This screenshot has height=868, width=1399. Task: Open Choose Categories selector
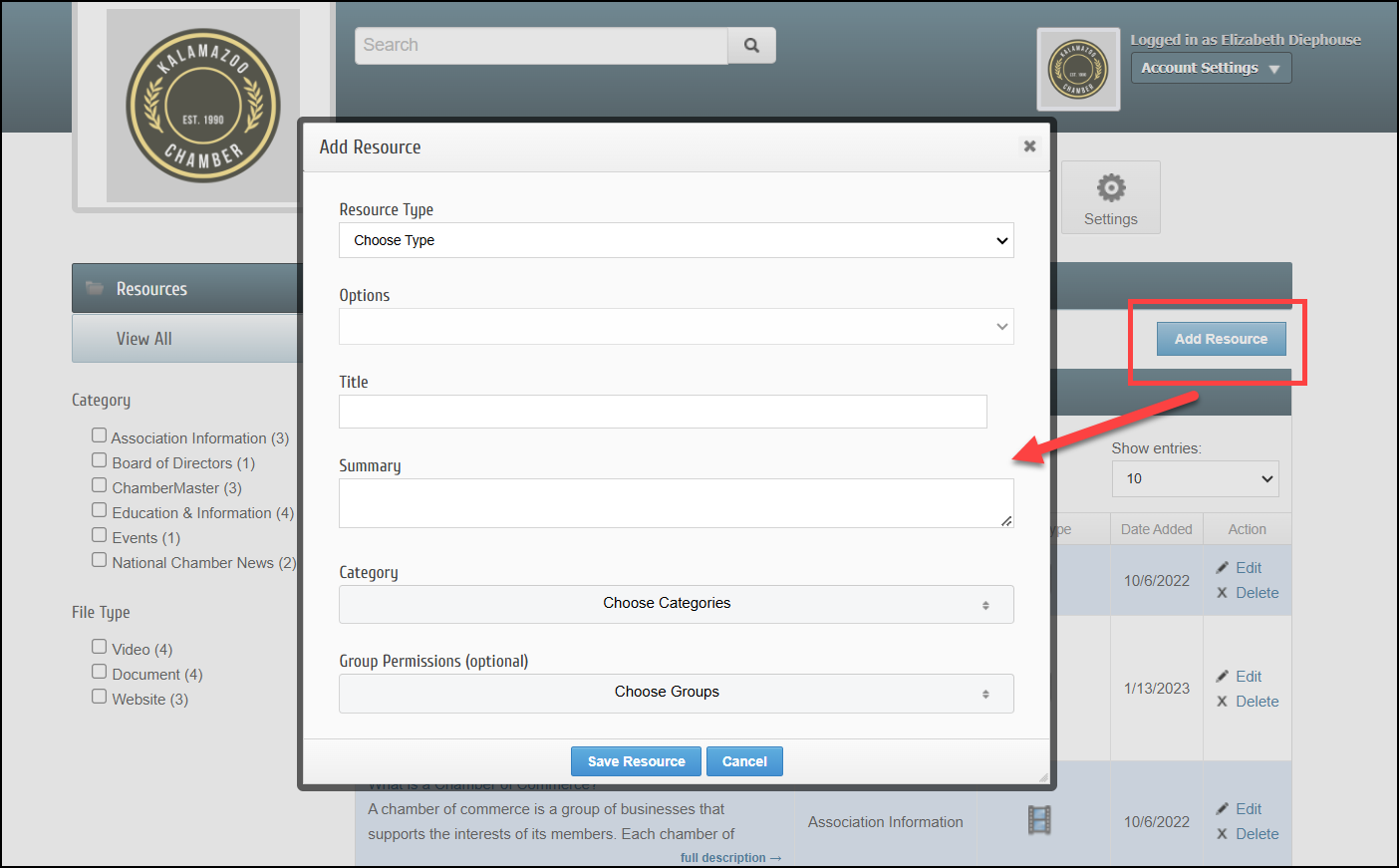coord(676,604)
